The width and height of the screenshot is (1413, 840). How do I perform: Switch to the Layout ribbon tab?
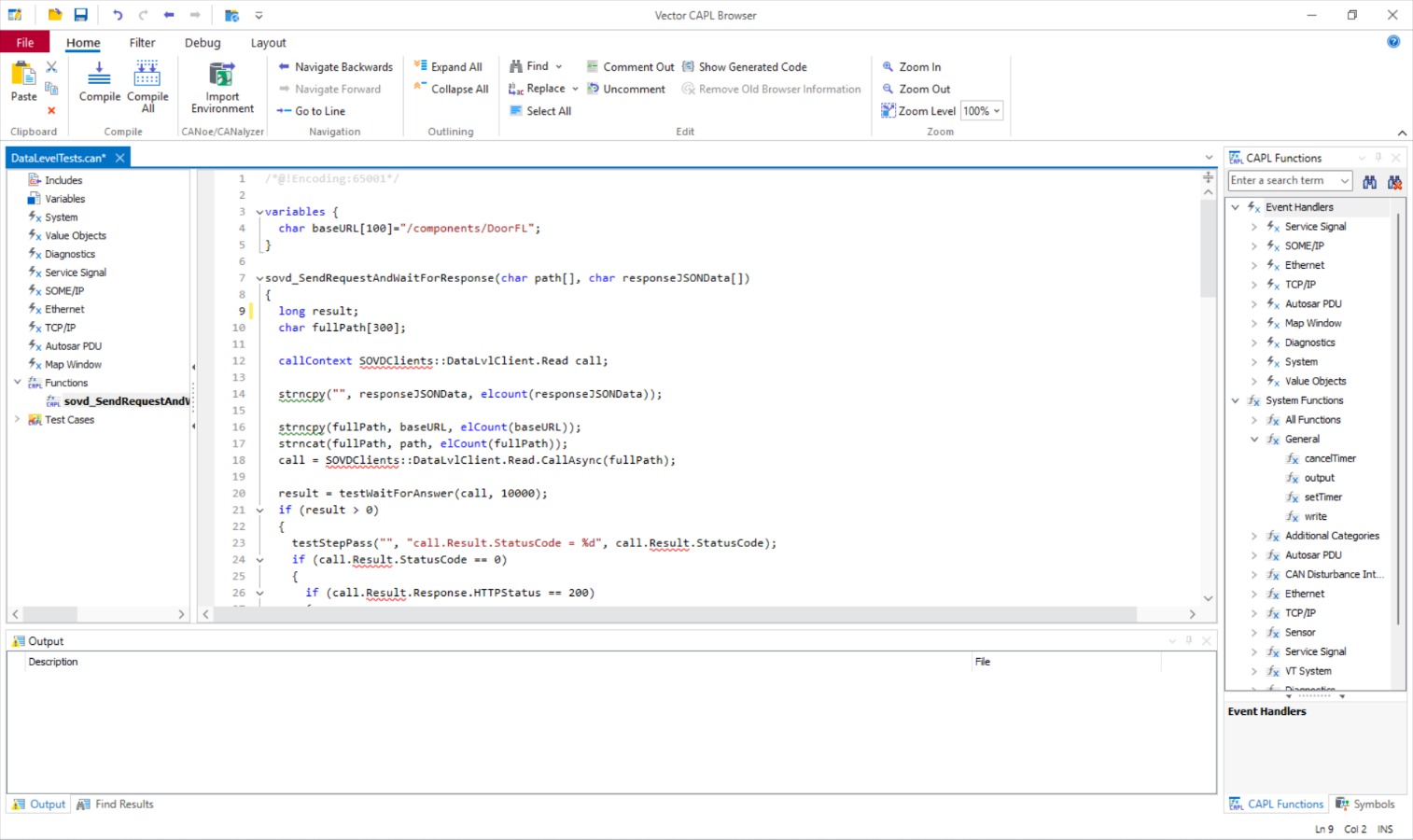268,42
